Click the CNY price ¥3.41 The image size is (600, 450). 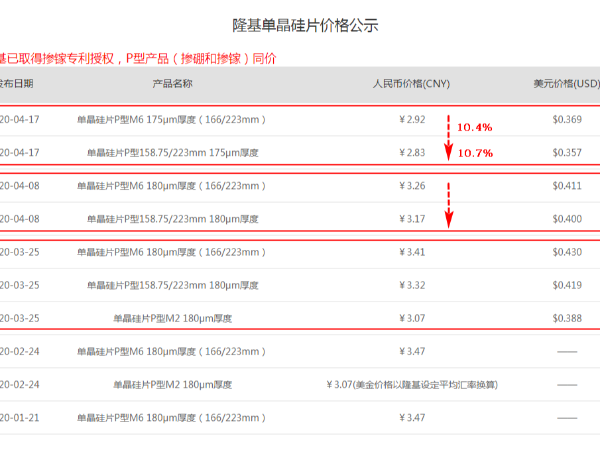(x=412, y=252)
